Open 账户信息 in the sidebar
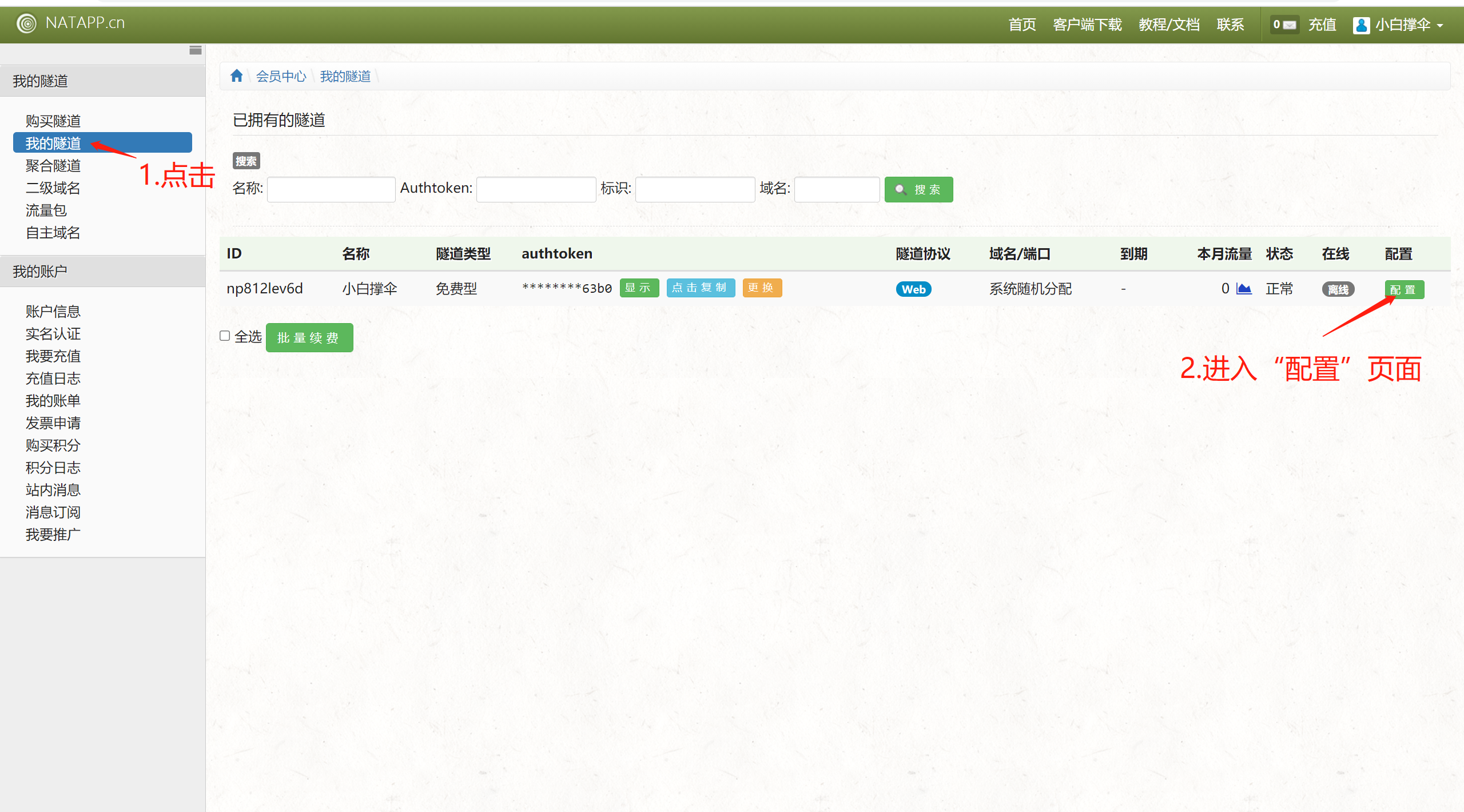Viewport: 1464px width, 812px height. [53, 312]
